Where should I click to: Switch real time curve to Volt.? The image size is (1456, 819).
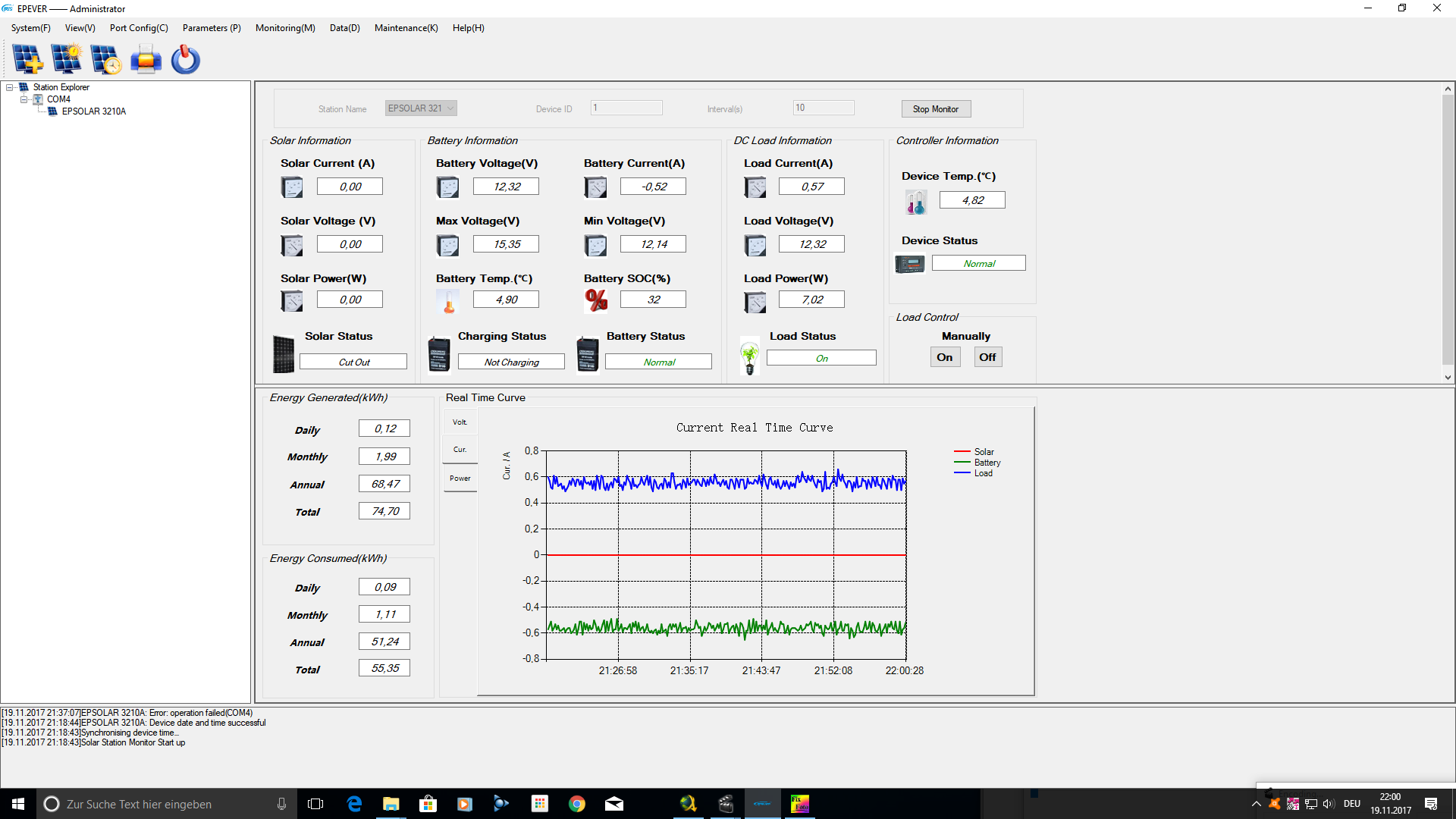[x=460, y=422]
